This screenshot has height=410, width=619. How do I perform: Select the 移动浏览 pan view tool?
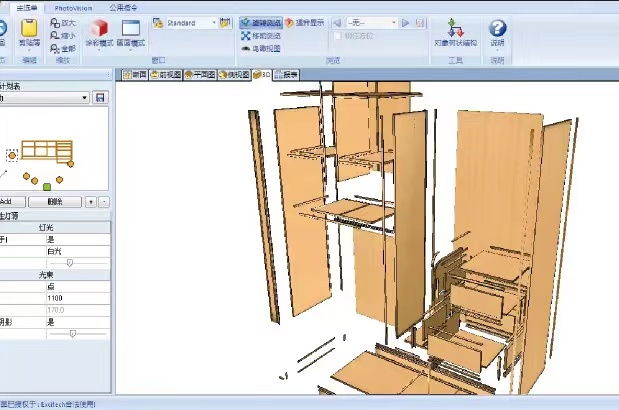260,35
